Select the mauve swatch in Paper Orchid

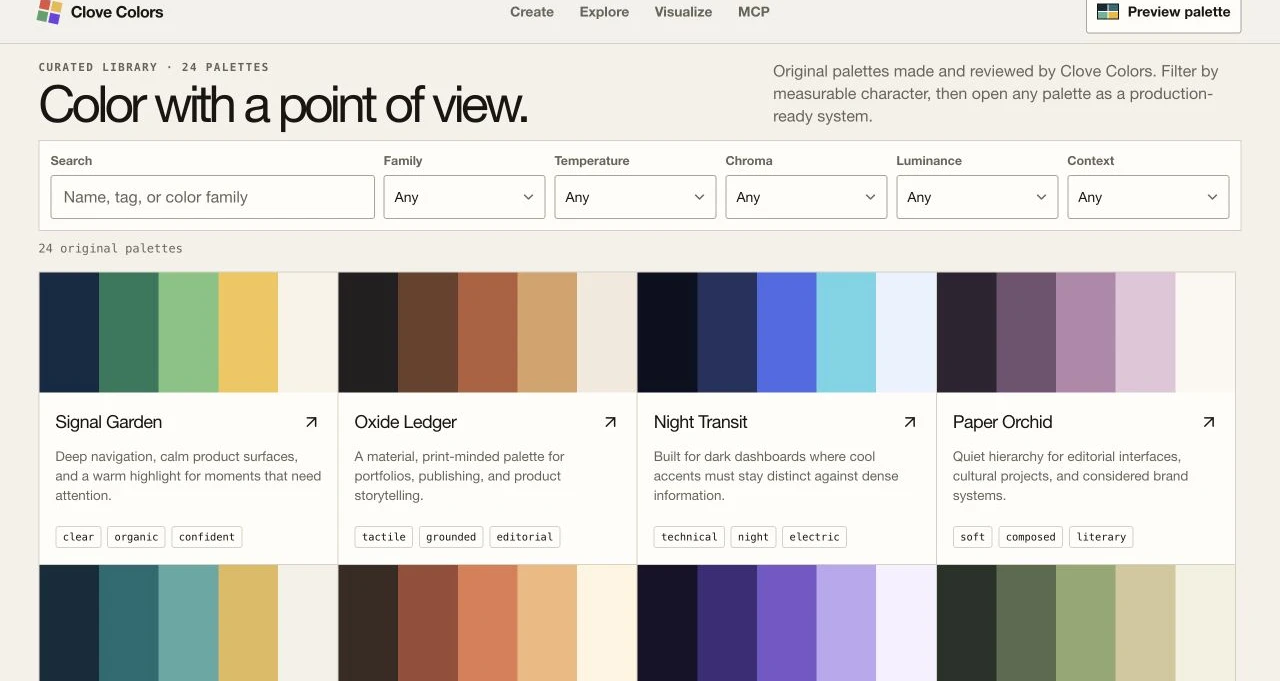(1086, 332)
